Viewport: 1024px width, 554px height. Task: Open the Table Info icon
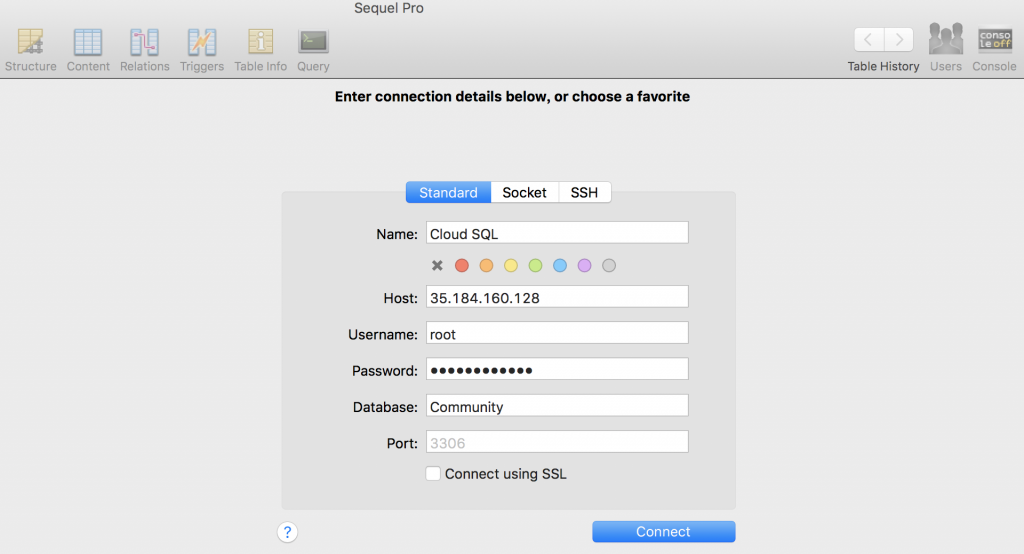pos(260,42)
